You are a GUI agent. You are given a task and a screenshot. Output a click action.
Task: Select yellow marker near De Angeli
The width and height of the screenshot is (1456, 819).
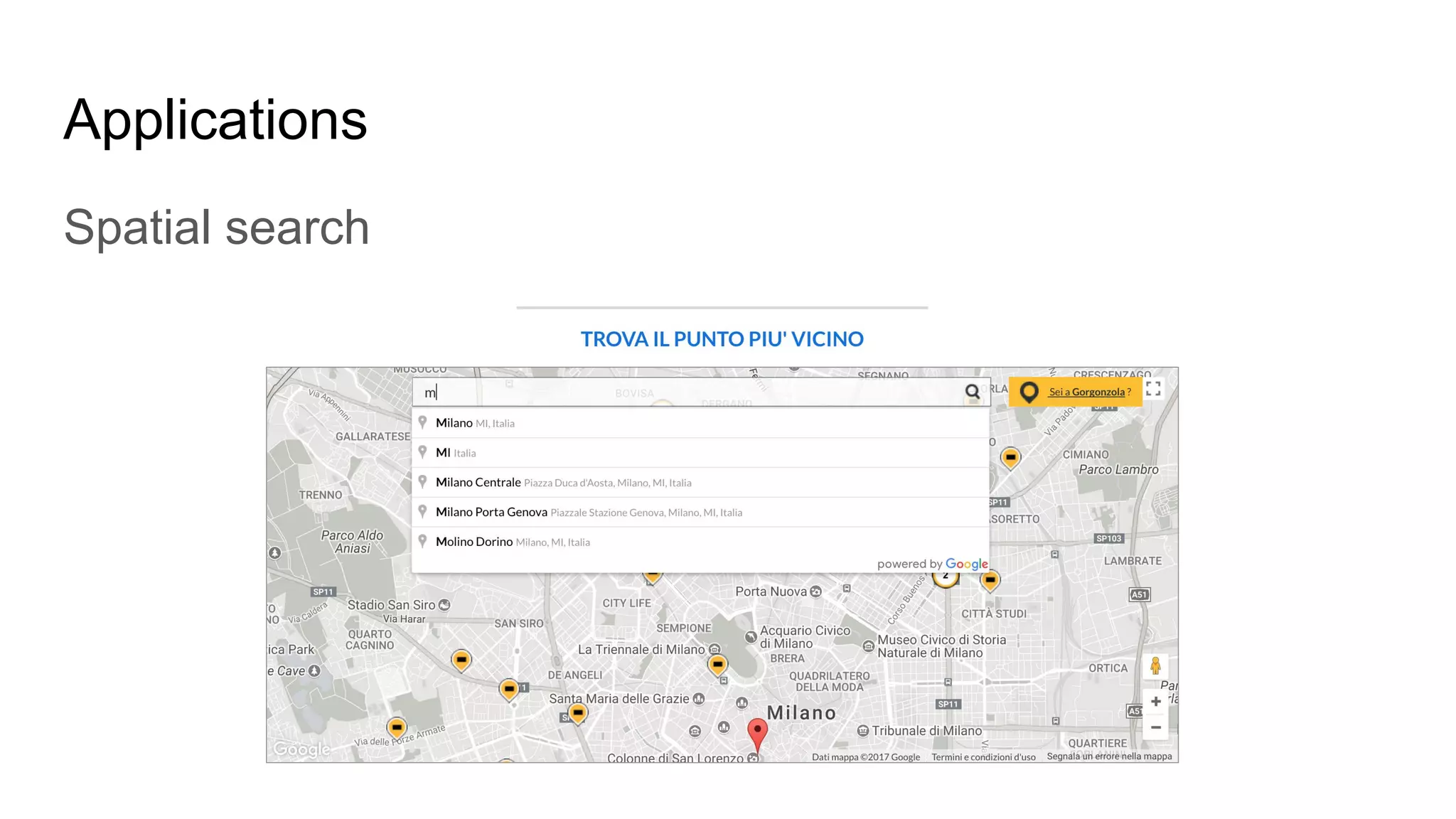509,690
